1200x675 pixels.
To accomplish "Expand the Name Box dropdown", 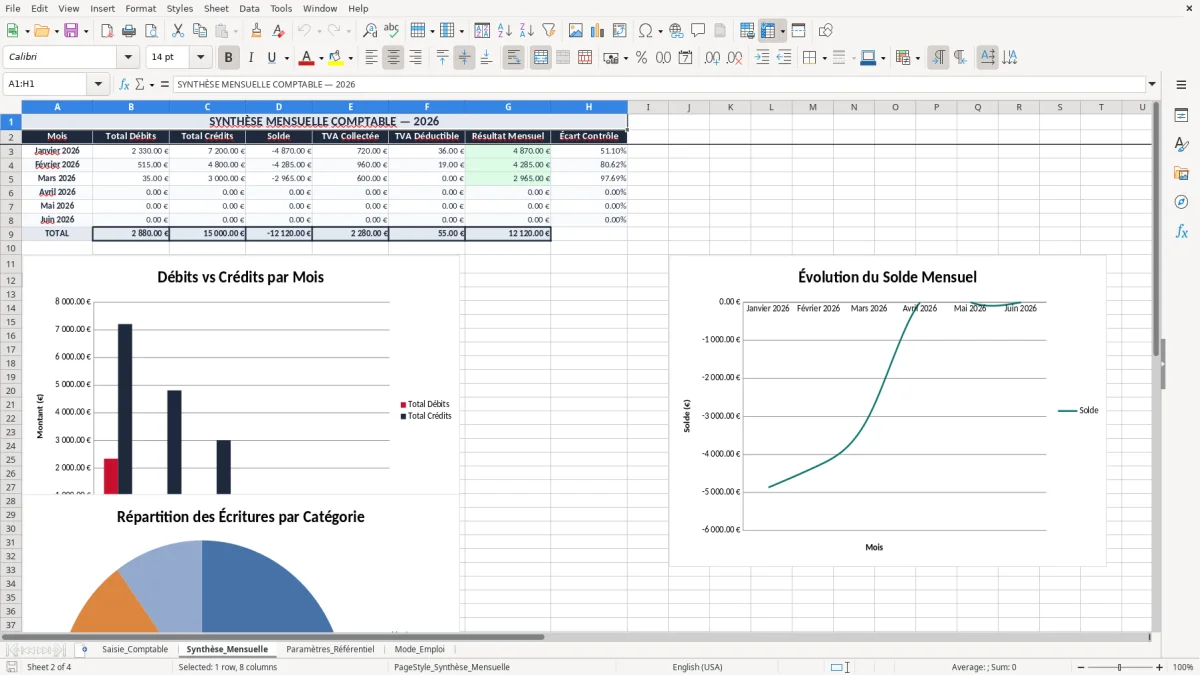I will pyautogui.click(x=98, y=85).
